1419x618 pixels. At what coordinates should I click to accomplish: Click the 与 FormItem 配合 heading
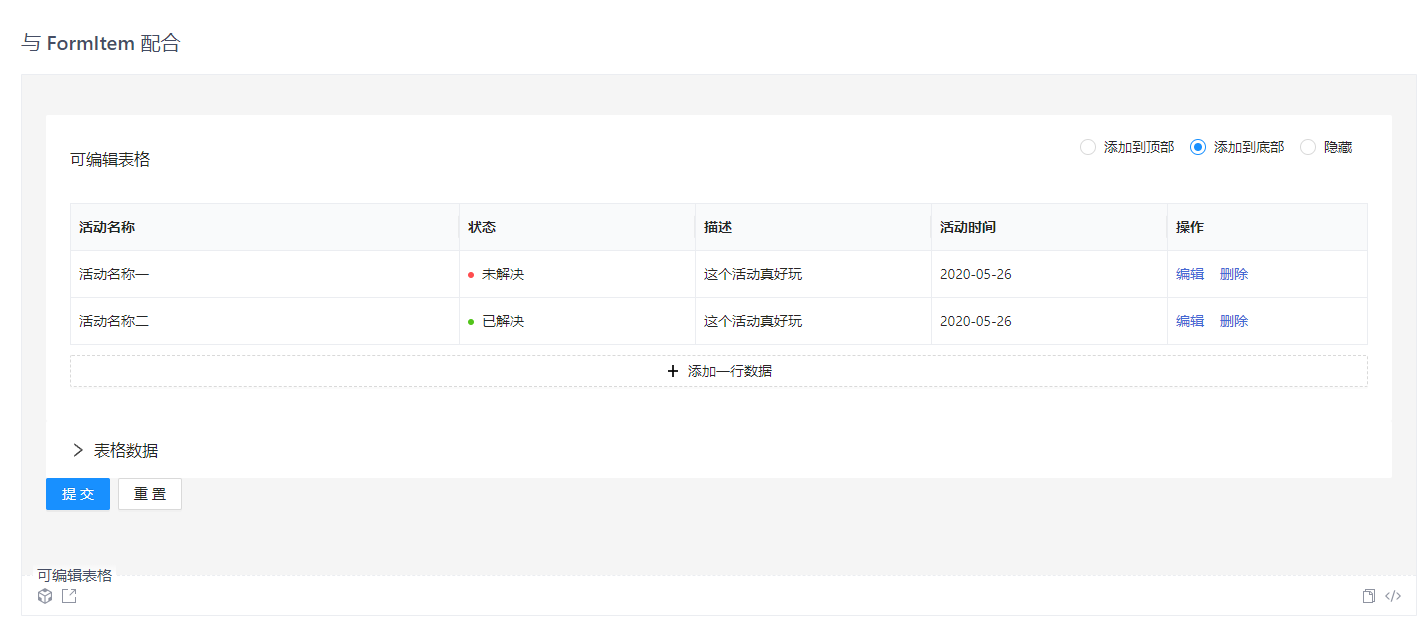tap(101, 43)
